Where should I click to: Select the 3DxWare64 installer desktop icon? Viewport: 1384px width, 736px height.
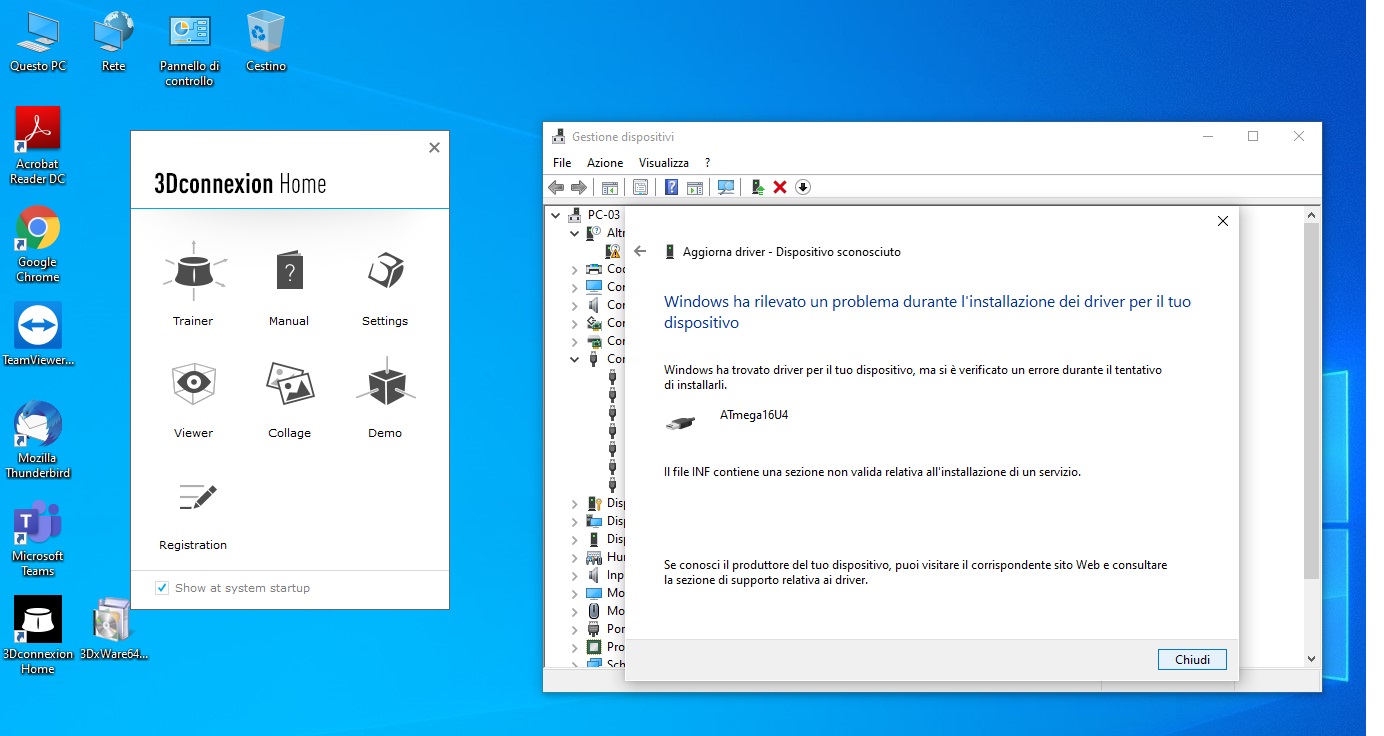[x=113, y=630]
